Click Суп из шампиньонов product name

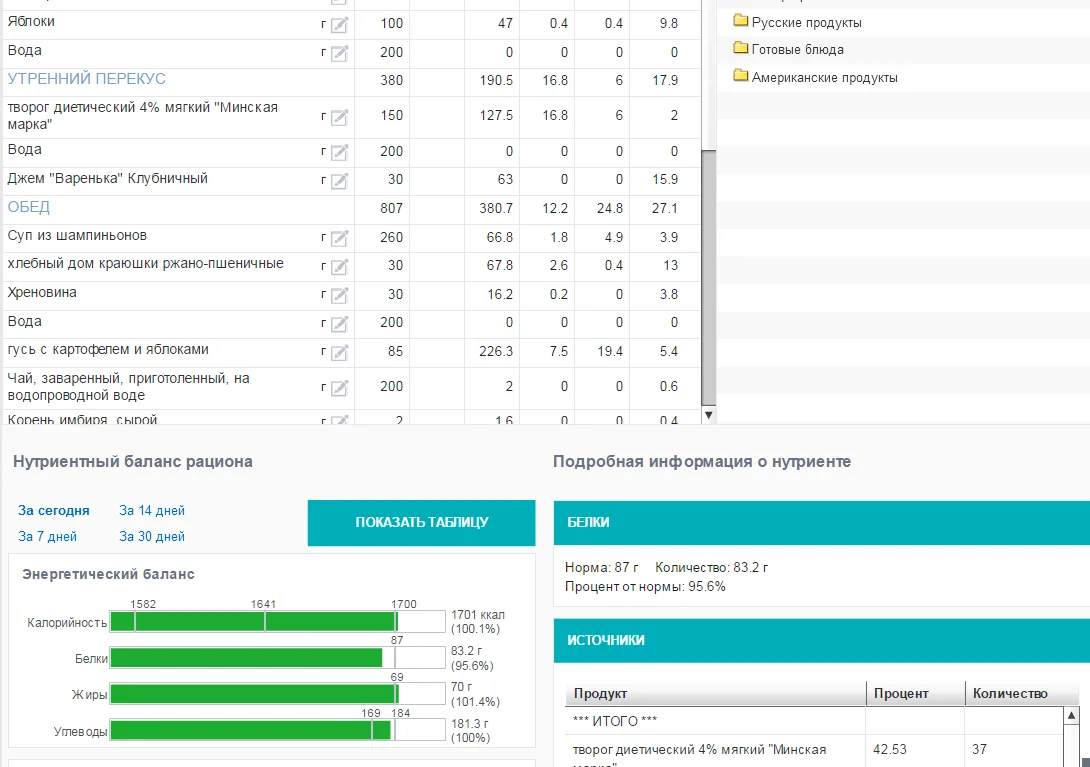pyautogui.click(x=77, y=236)
